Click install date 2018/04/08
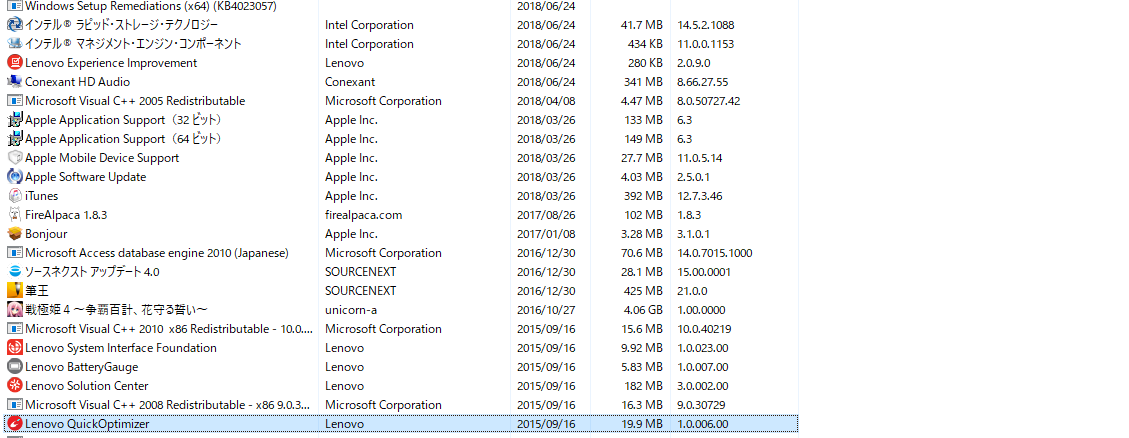The height and width of the screenshot is (438, 1129). (x=546, y=101)
